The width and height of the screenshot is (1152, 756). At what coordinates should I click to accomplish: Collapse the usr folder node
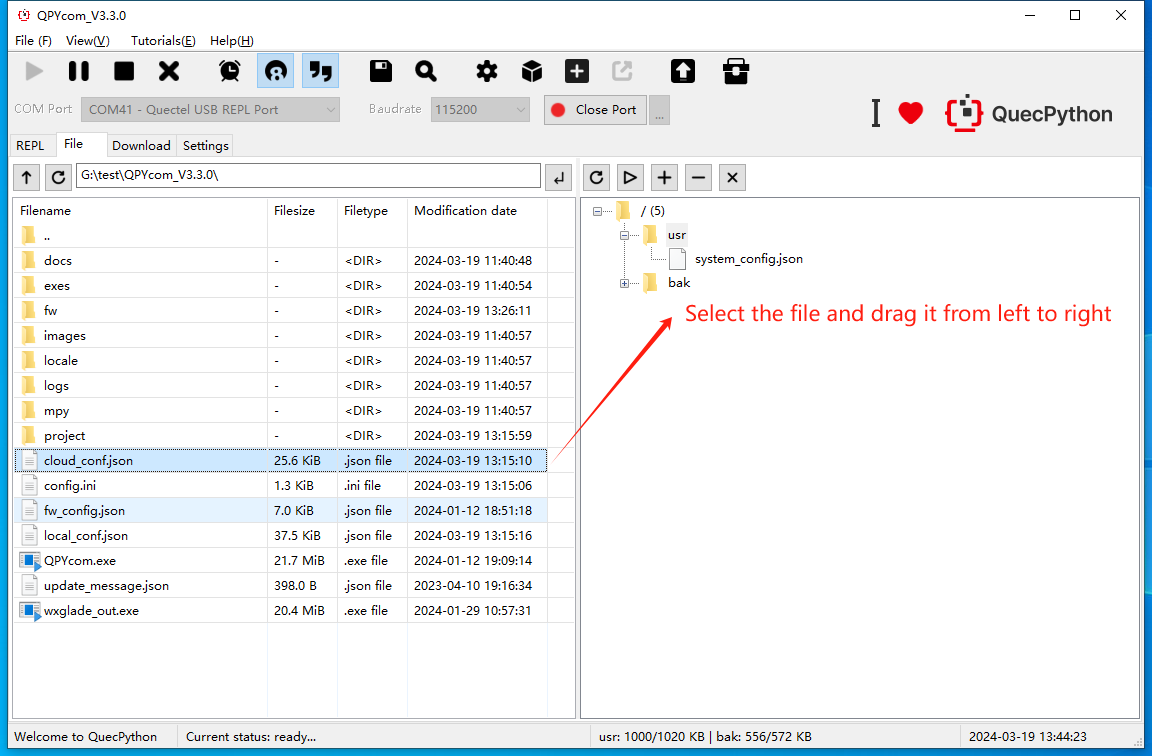(624, 236)
